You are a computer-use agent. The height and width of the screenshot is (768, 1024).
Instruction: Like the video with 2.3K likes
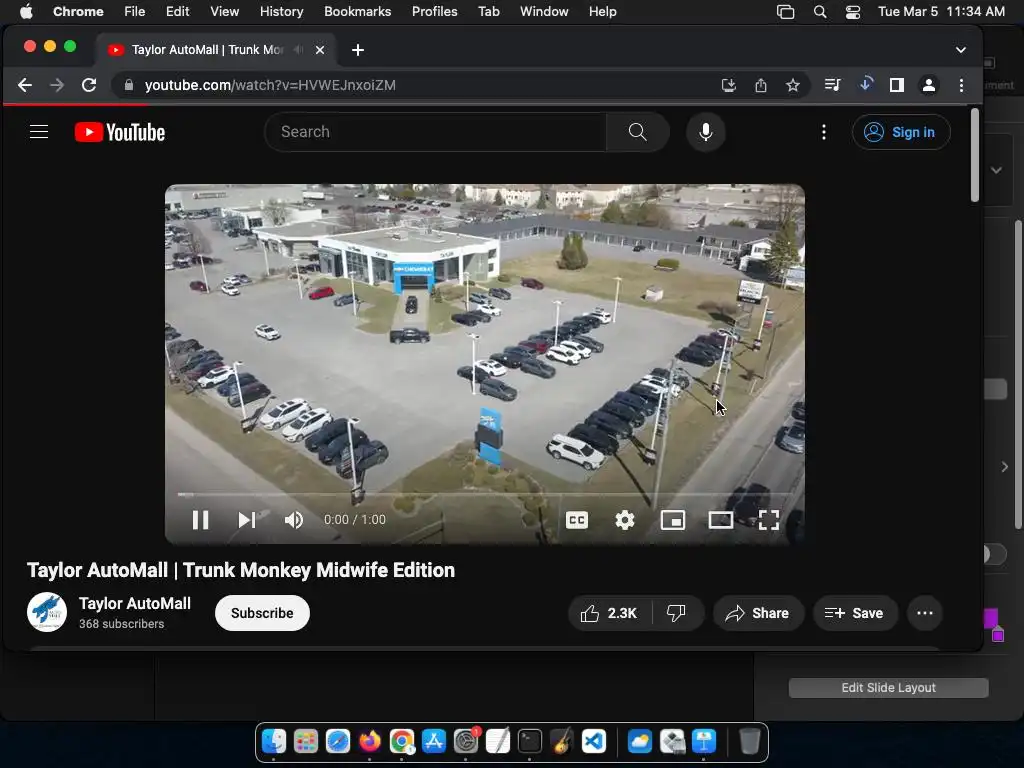609,613
